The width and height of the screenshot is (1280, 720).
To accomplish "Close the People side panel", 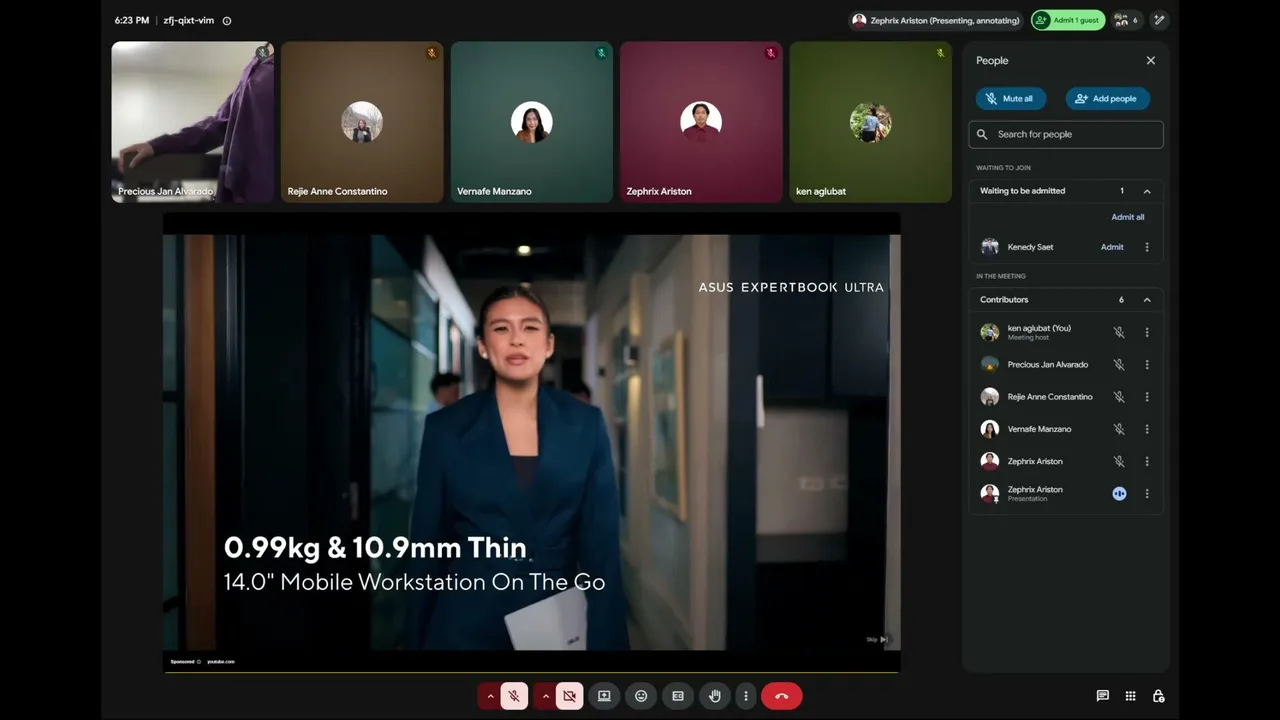I will [x=1151, y=60].
